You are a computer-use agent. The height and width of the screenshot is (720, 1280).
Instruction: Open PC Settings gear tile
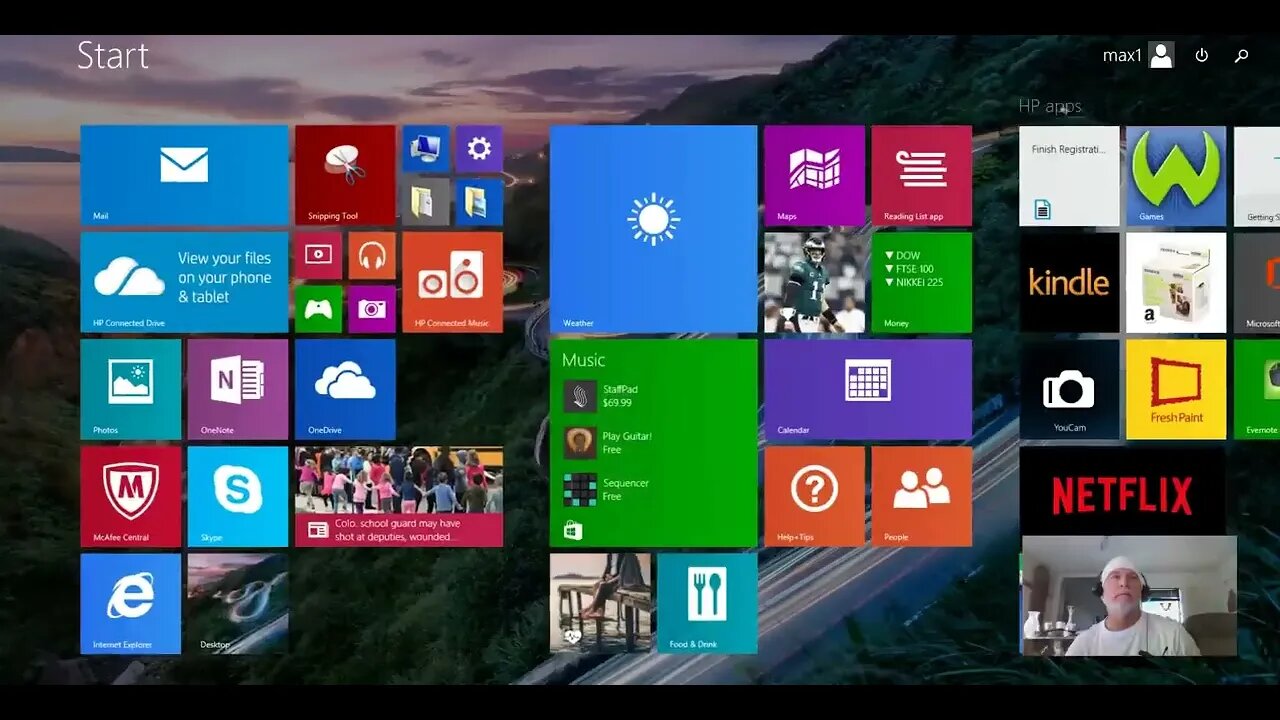coord(479,148)
